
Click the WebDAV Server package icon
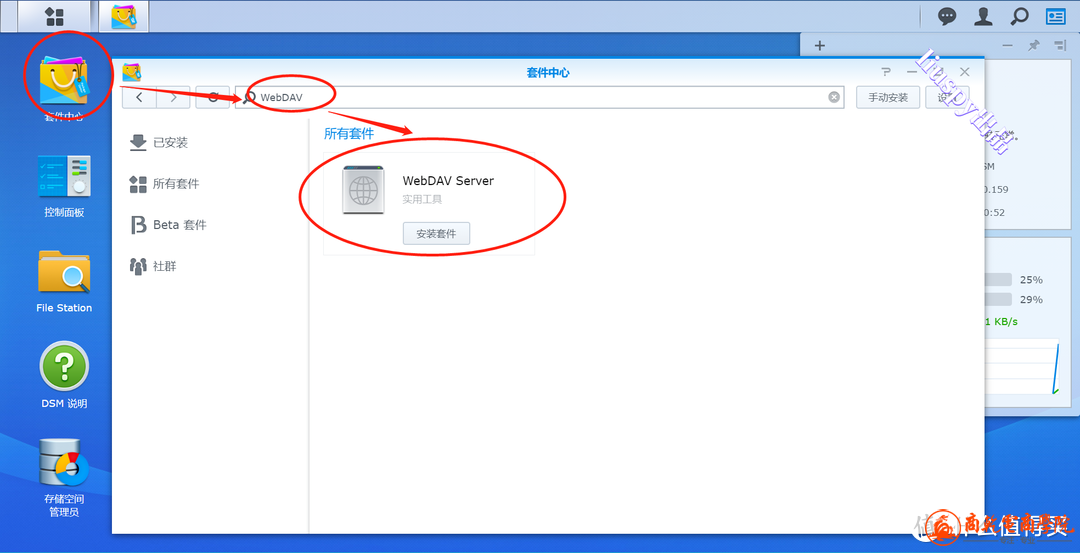coord(363,190)
